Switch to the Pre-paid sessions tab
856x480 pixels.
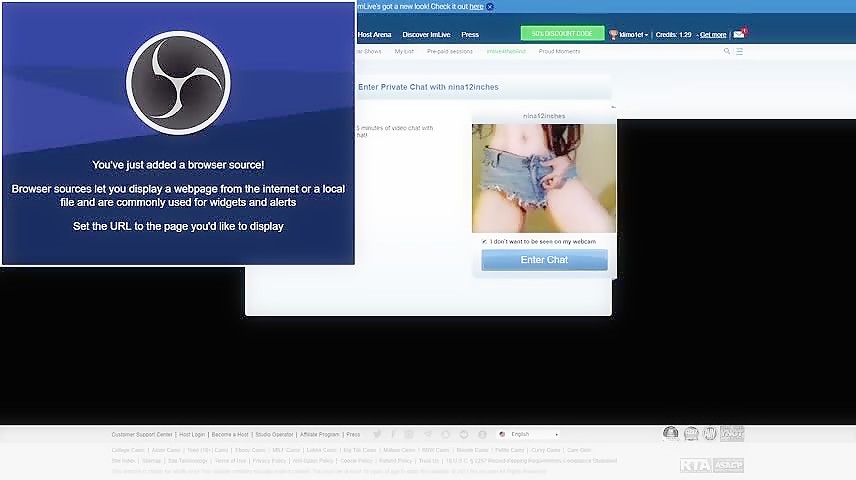(x=449, y=51)
